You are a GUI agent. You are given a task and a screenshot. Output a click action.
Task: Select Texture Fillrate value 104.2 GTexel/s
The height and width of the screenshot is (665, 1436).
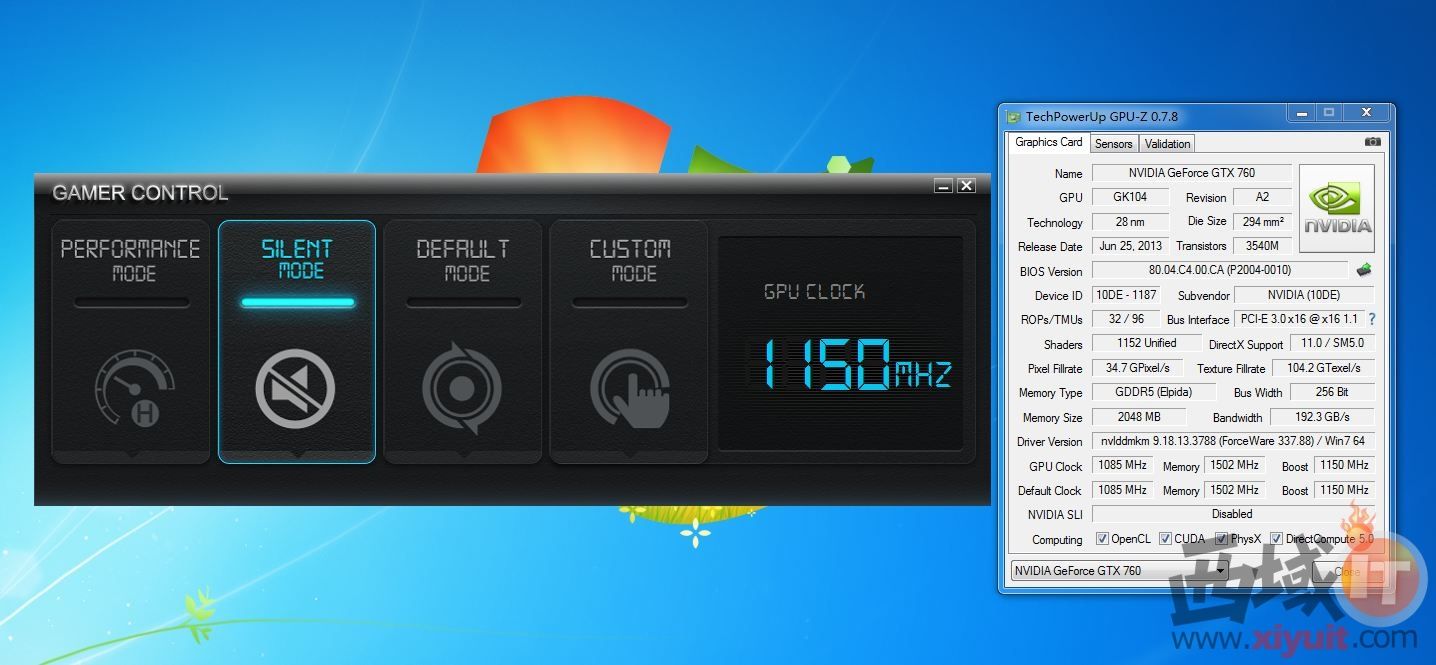[x=1323, y=368]
